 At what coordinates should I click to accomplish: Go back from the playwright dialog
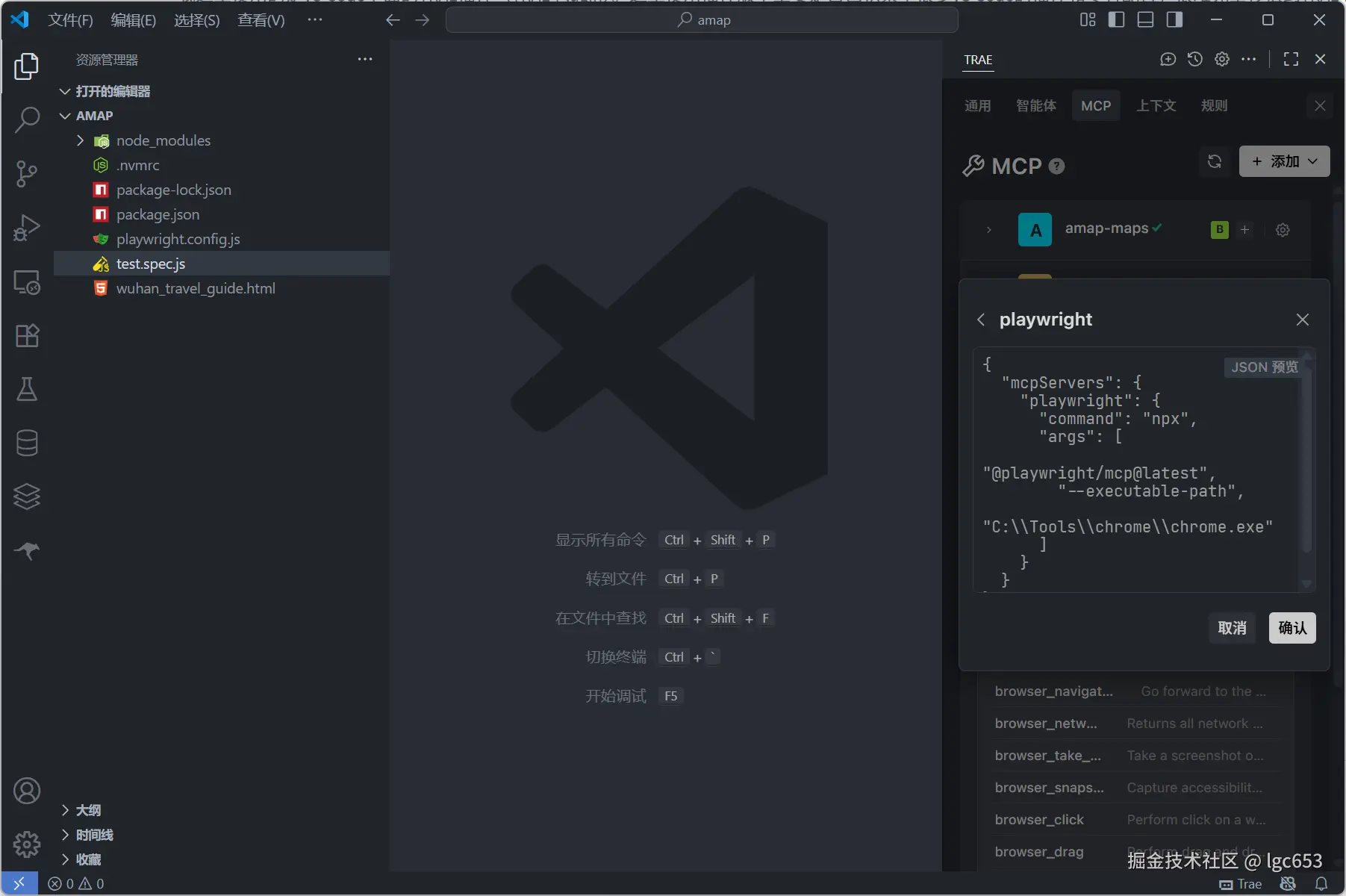[x=981, y=320]
